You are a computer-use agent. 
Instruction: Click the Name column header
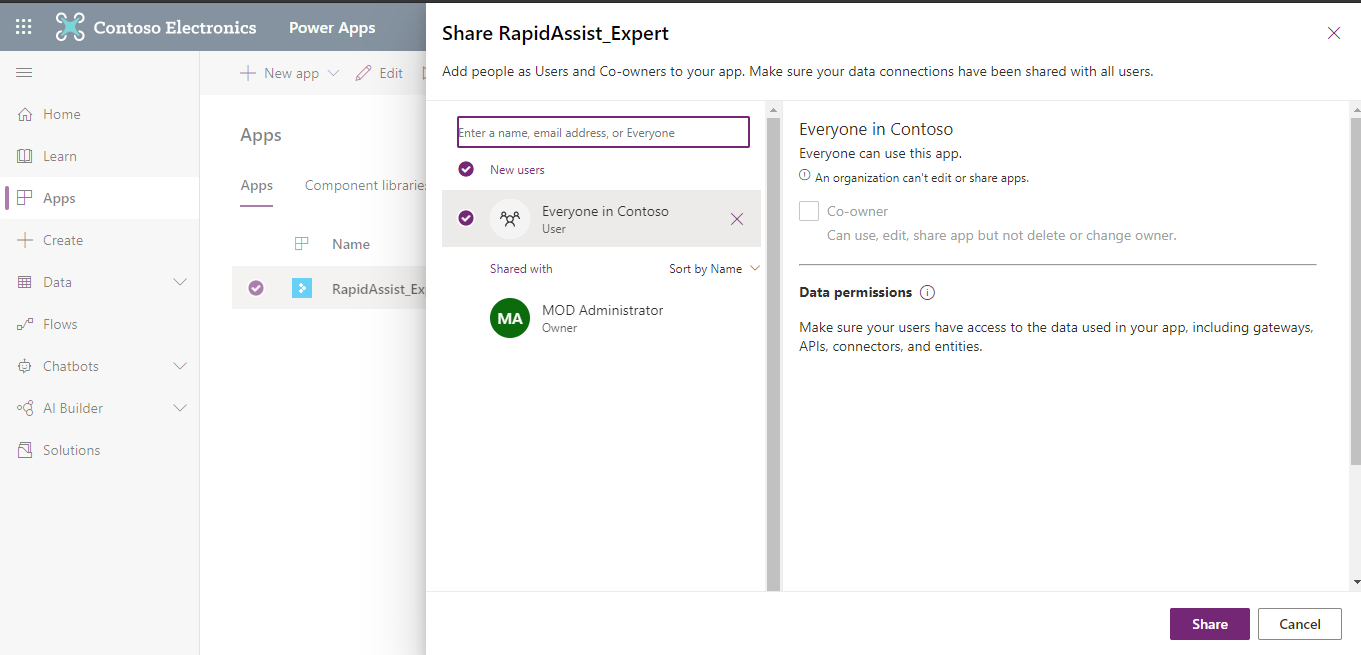pos(351,244)
